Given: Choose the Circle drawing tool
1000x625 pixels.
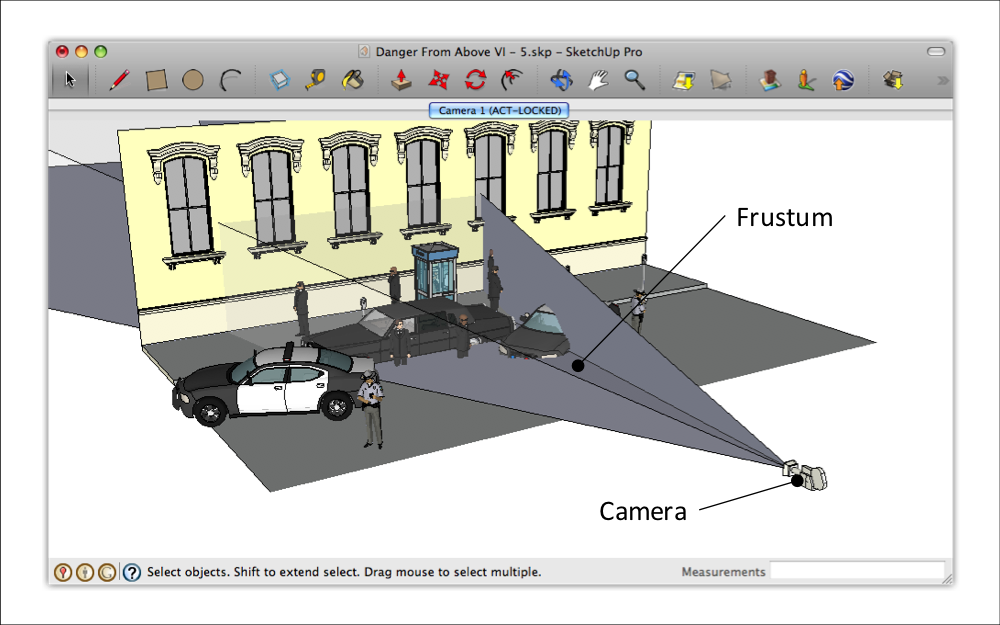Looking at the screenshot, I should tap(193, 81).
